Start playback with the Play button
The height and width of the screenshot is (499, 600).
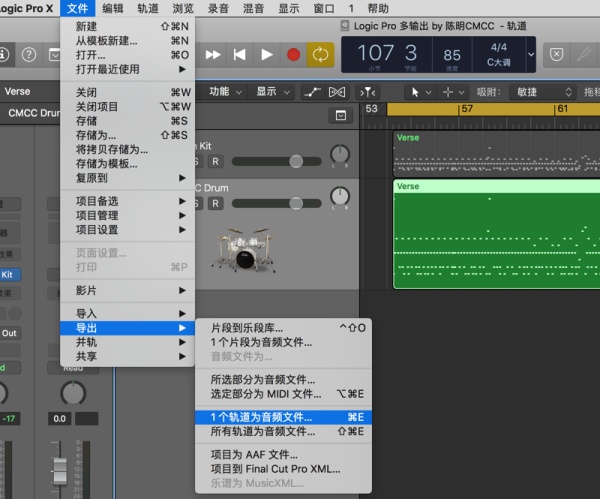coord(266,55)
